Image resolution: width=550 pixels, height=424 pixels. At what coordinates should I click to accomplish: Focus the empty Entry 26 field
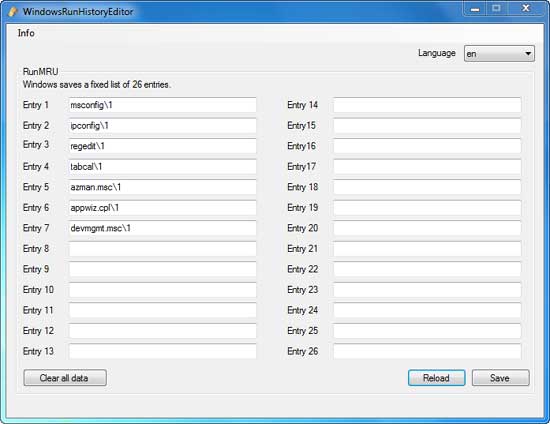pyautogui.click(x=427, y=351)
